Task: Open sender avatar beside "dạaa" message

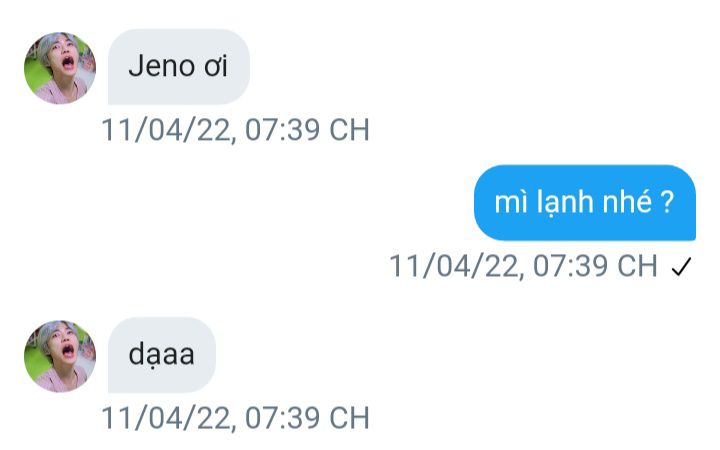Action: [60, 356]
